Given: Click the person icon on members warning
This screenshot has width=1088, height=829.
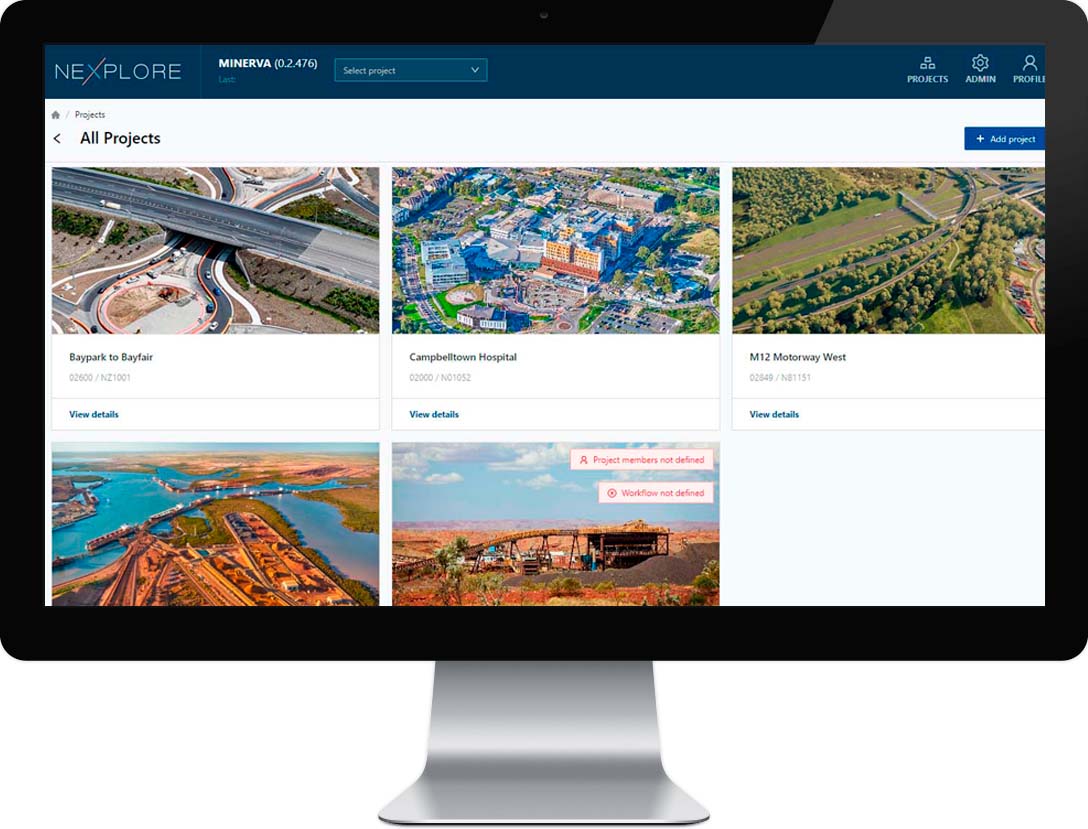Looking at the screenshot, I should (584, 460).
